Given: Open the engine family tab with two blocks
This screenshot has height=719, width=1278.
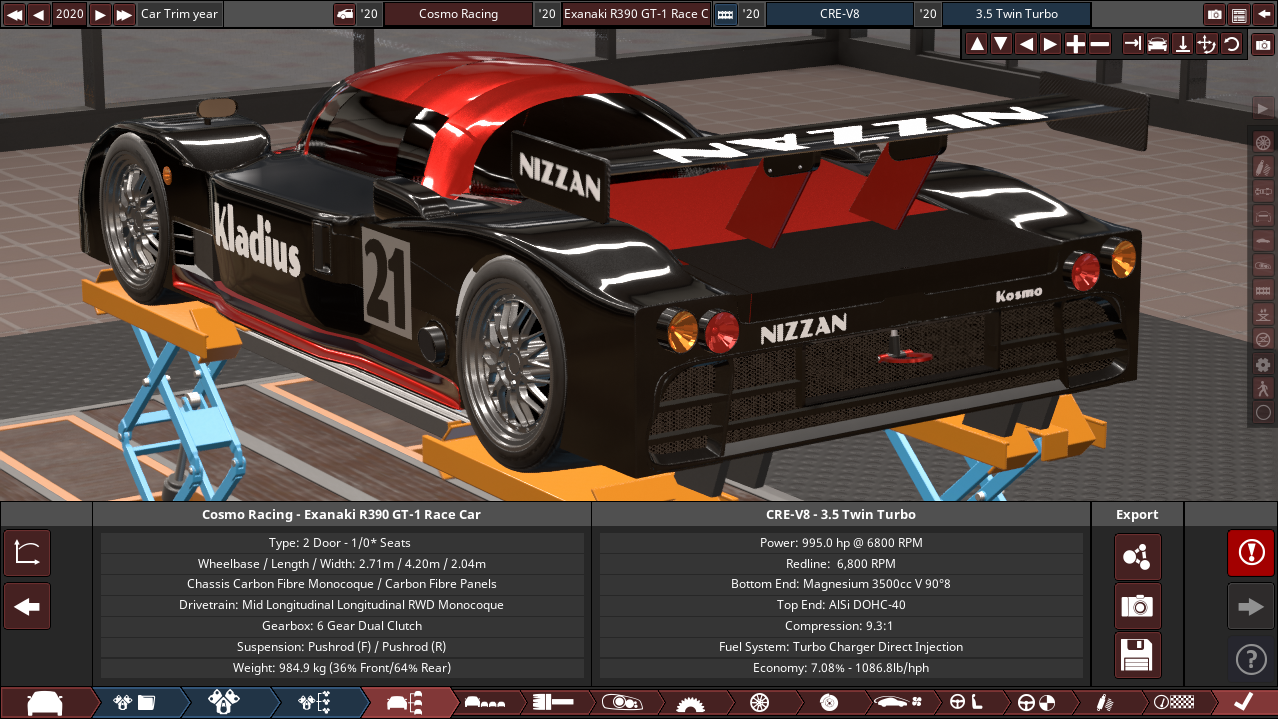Looking at the screenshot, I should click(x=226, y=703).
